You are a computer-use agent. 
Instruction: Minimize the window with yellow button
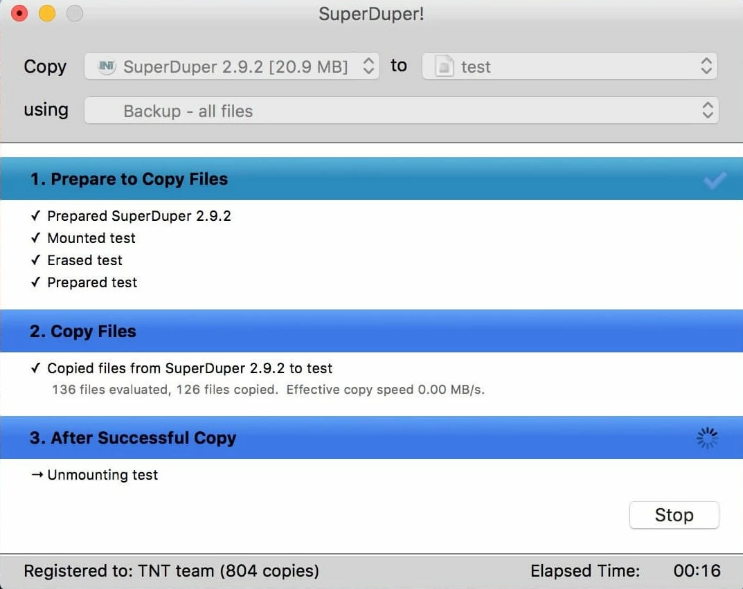click(47, 13)
